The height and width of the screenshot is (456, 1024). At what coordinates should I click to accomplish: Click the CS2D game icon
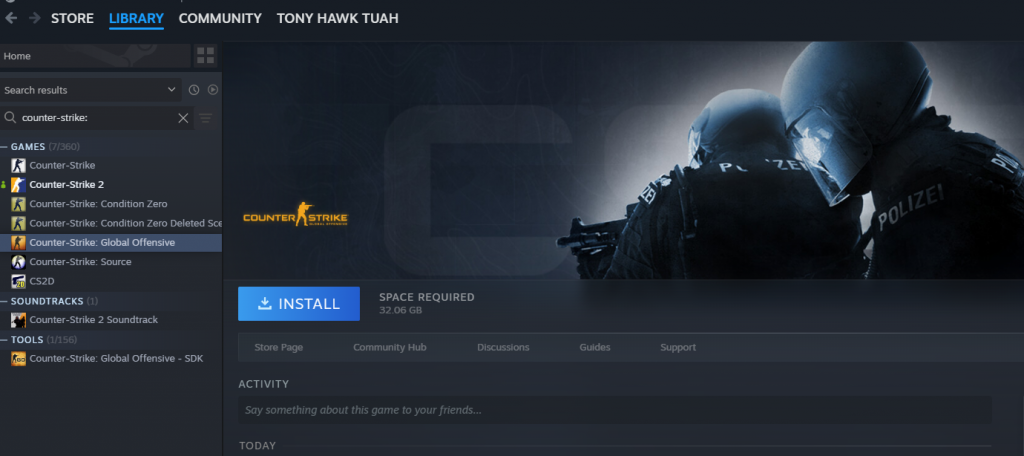tap(18, 281)
